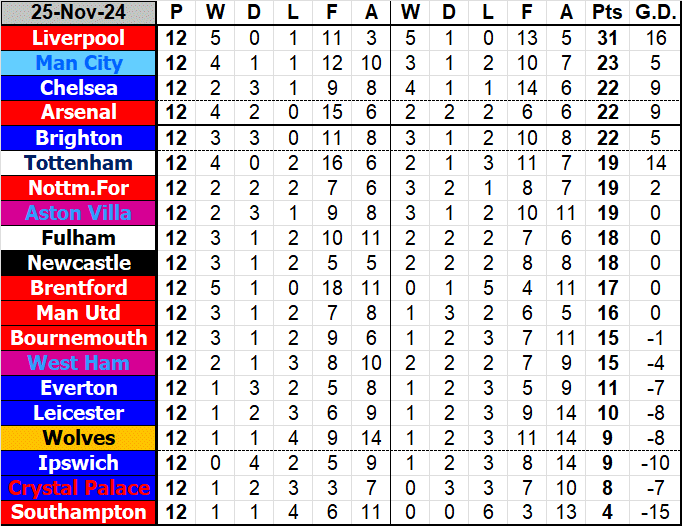Click the Liverpool team name cell
682x526 pixels.
point(79,39)
